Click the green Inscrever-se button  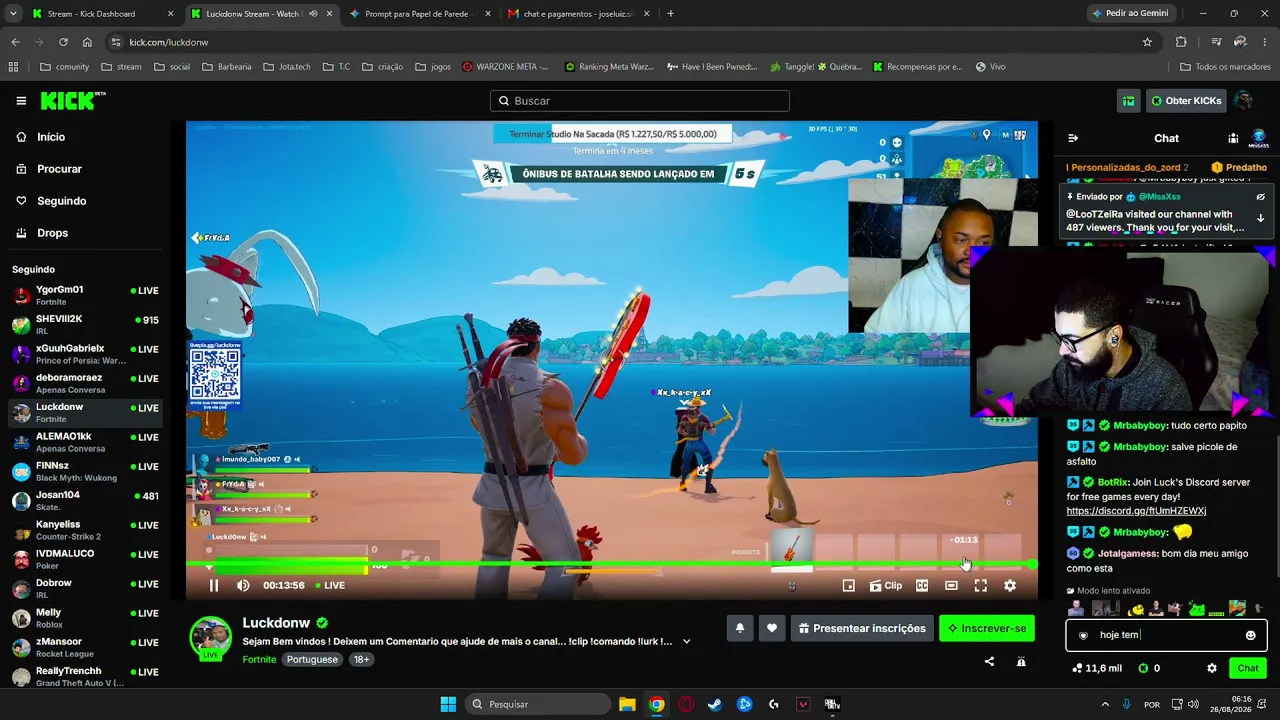[x=987, y=628]
